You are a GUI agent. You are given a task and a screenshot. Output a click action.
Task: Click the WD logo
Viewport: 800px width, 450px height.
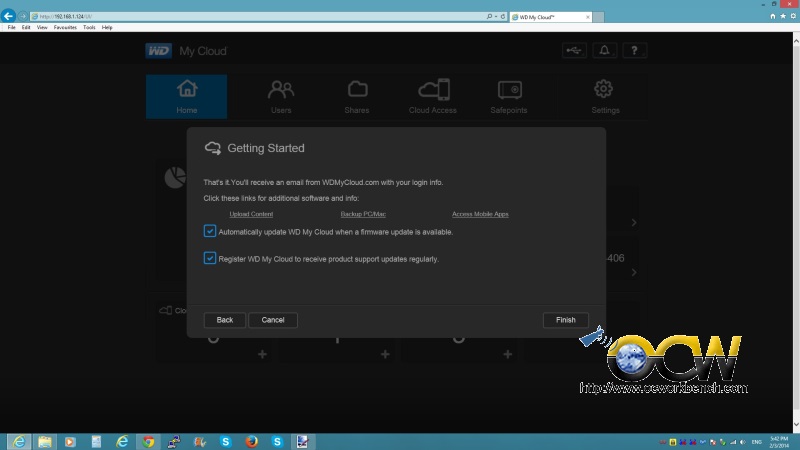point(159,51)
